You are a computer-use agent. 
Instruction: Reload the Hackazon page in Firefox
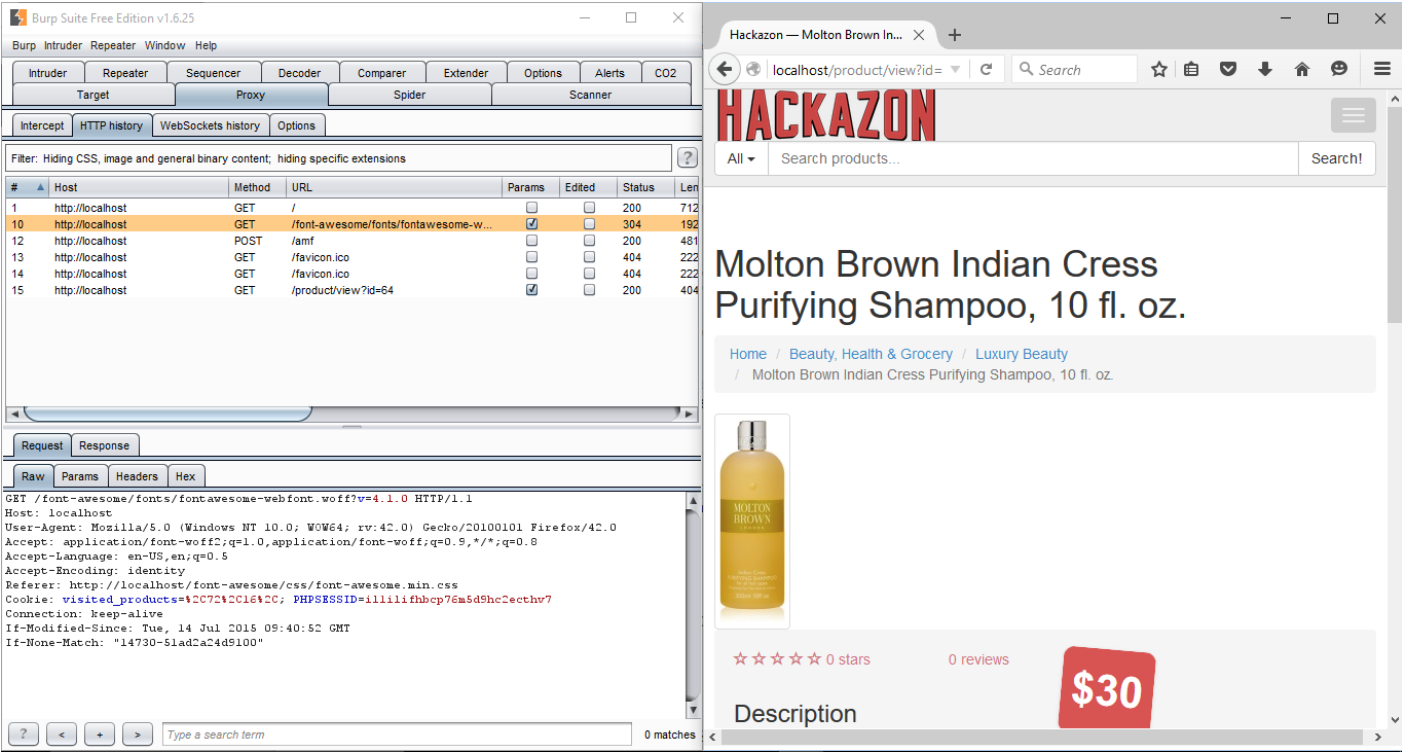986,69
